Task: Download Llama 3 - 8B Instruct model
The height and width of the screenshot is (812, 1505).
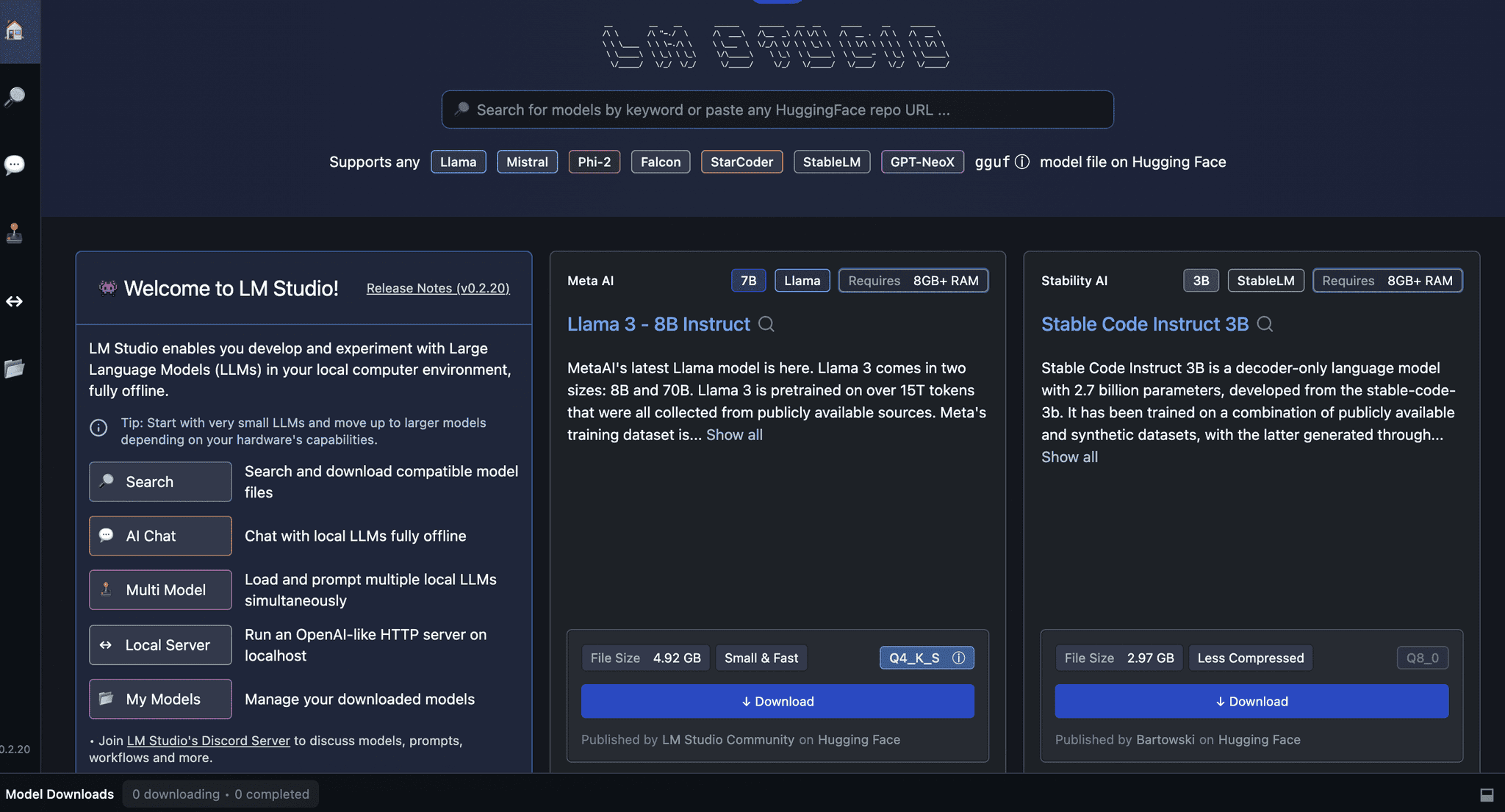Action: coord(777,701)
